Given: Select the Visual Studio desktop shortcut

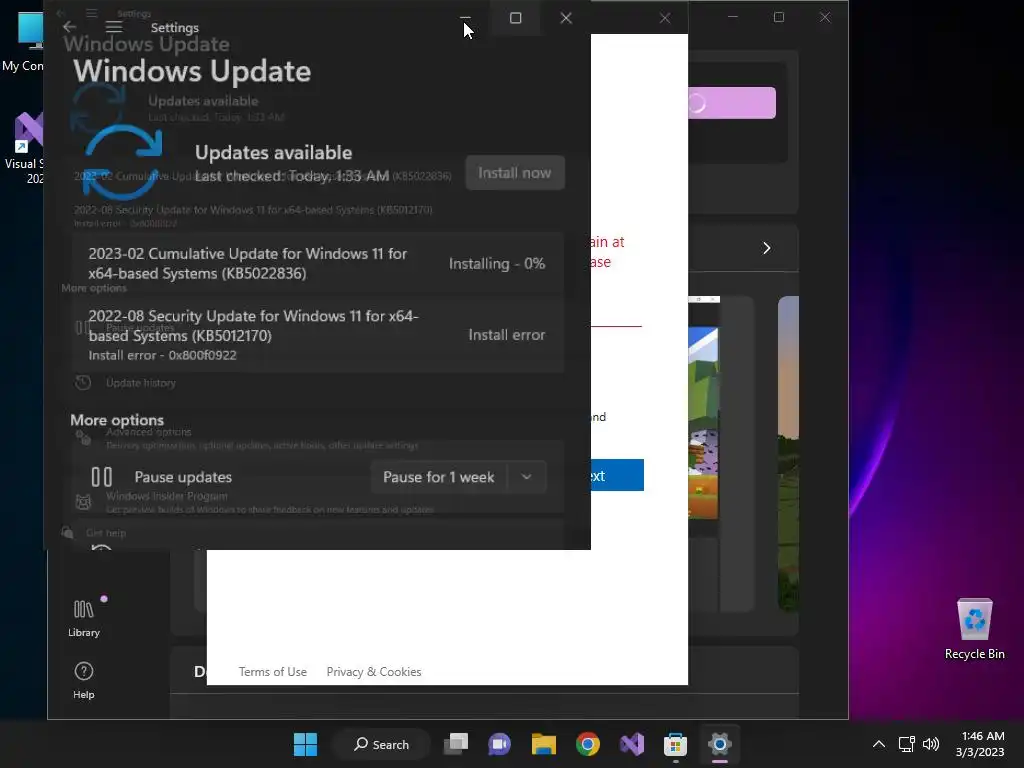Looking at the screenshot, I should coord(25,148).
